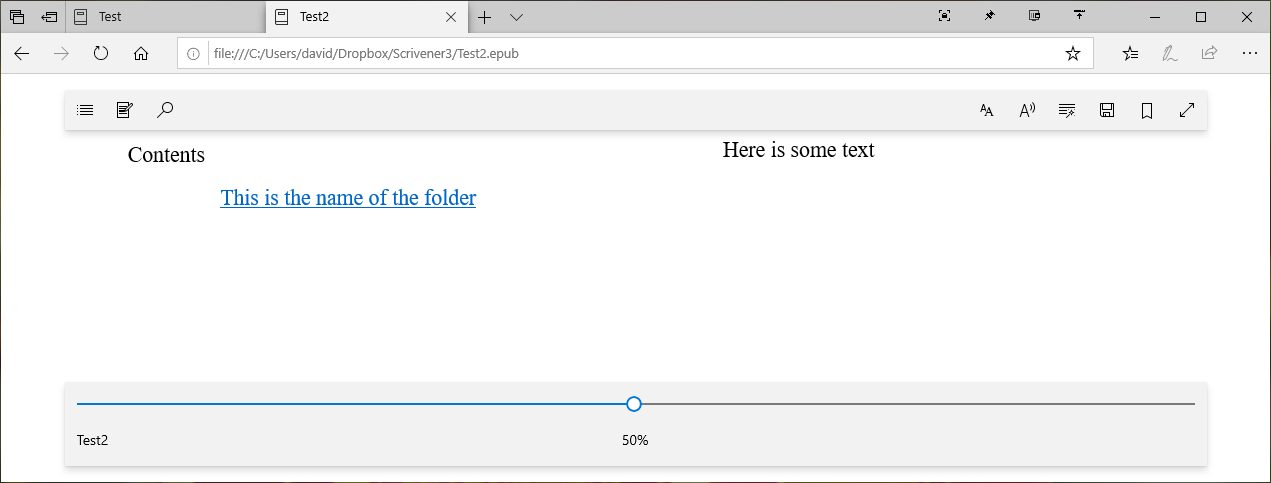Click the search magnifier in reader toolbar
This screenshot has width=1271, height=483.
coord(165,110)
